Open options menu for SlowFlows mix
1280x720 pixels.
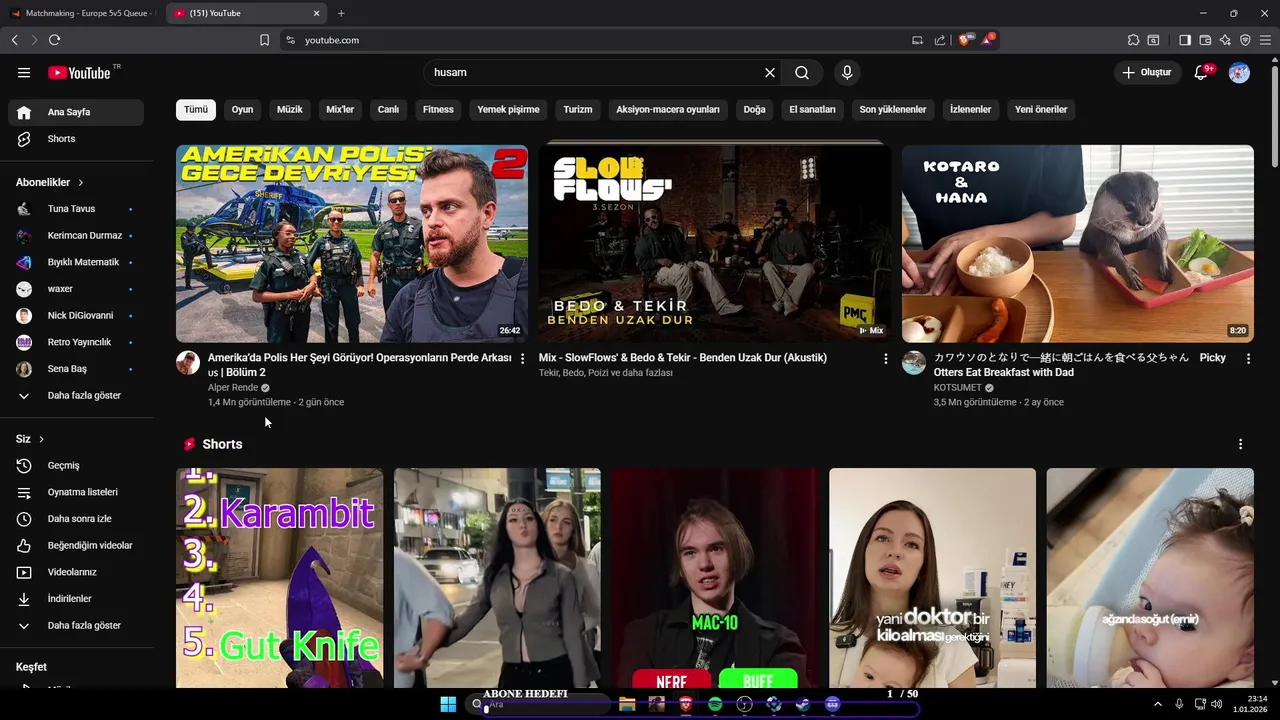885,358
